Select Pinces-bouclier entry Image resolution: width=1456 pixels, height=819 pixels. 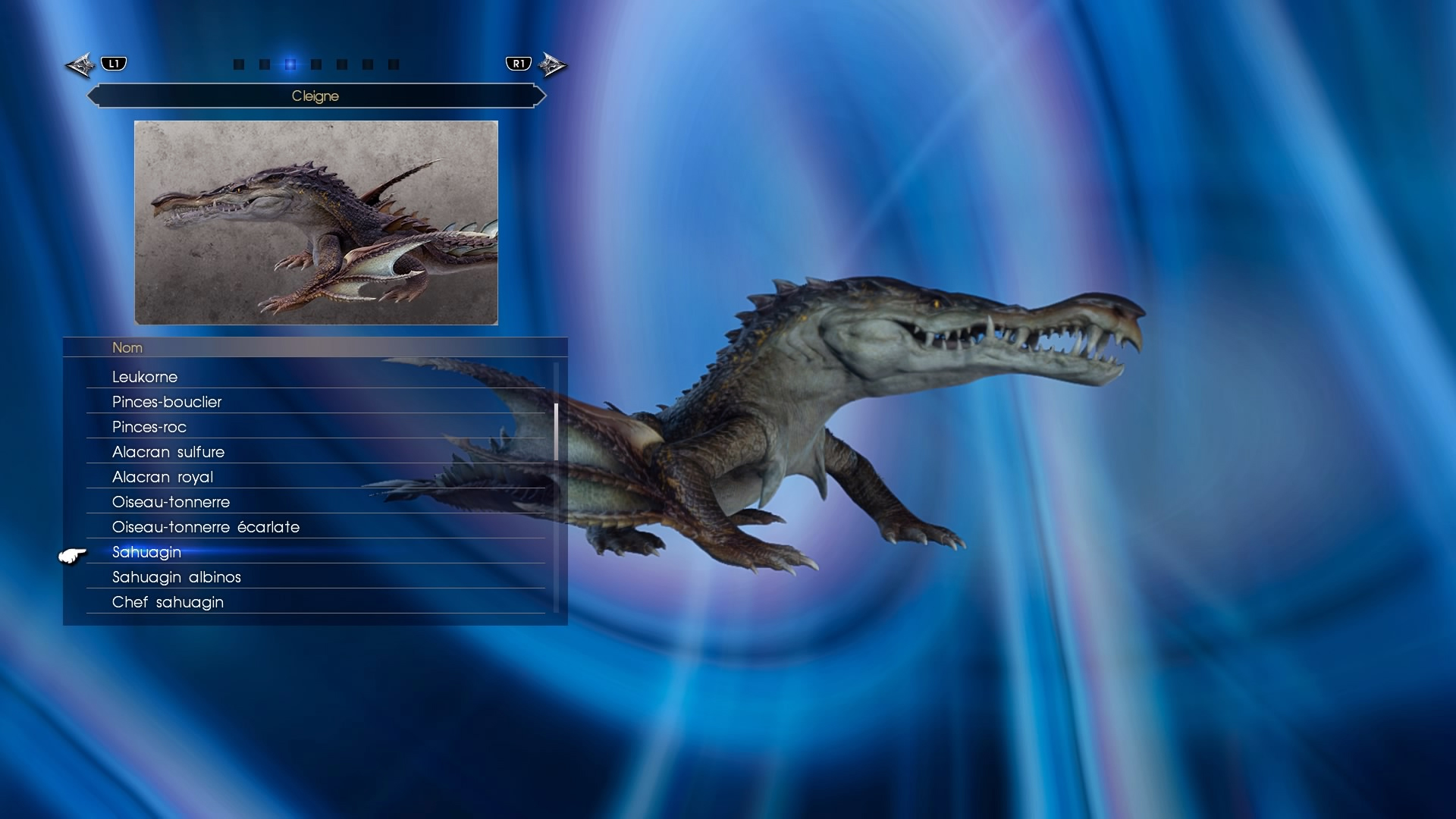[x=315, y=402]
